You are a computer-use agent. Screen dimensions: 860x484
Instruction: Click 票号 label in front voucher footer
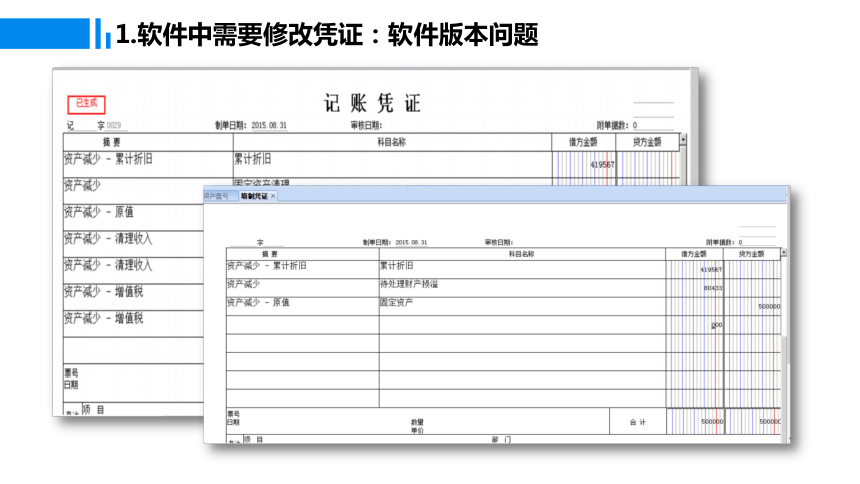click(233, 414)
